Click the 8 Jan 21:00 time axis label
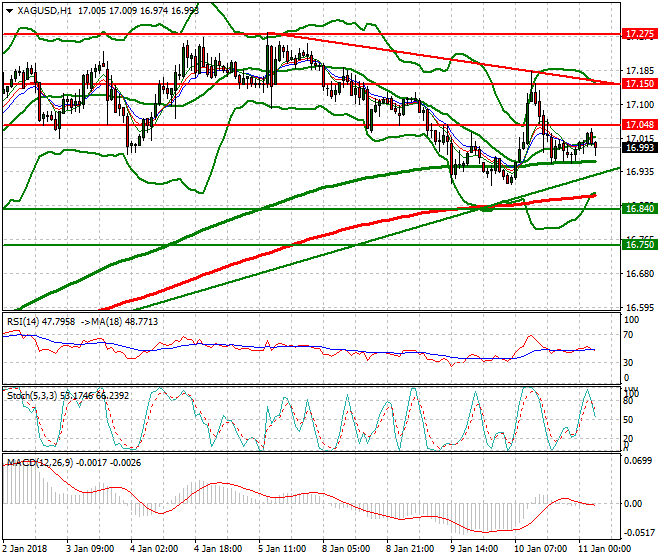The width and height of the screenshot is (660, 560). 407,548
